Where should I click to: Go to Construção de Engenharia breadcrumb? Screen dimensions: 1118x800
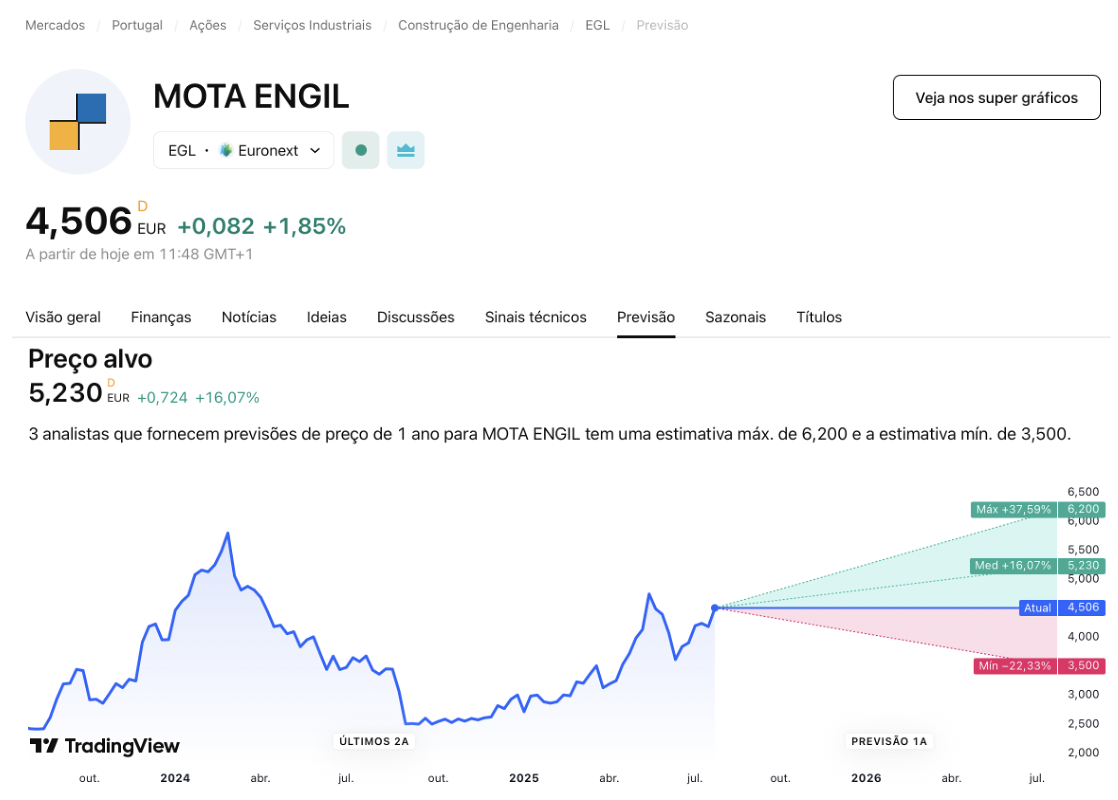(478, 25)
